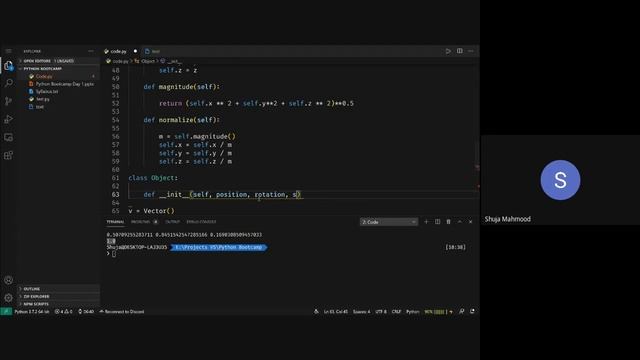Open Python Bootcamp Day 1 pptx file
The width and height of the screenshot is (640, 360).
(x=59, y=84)
